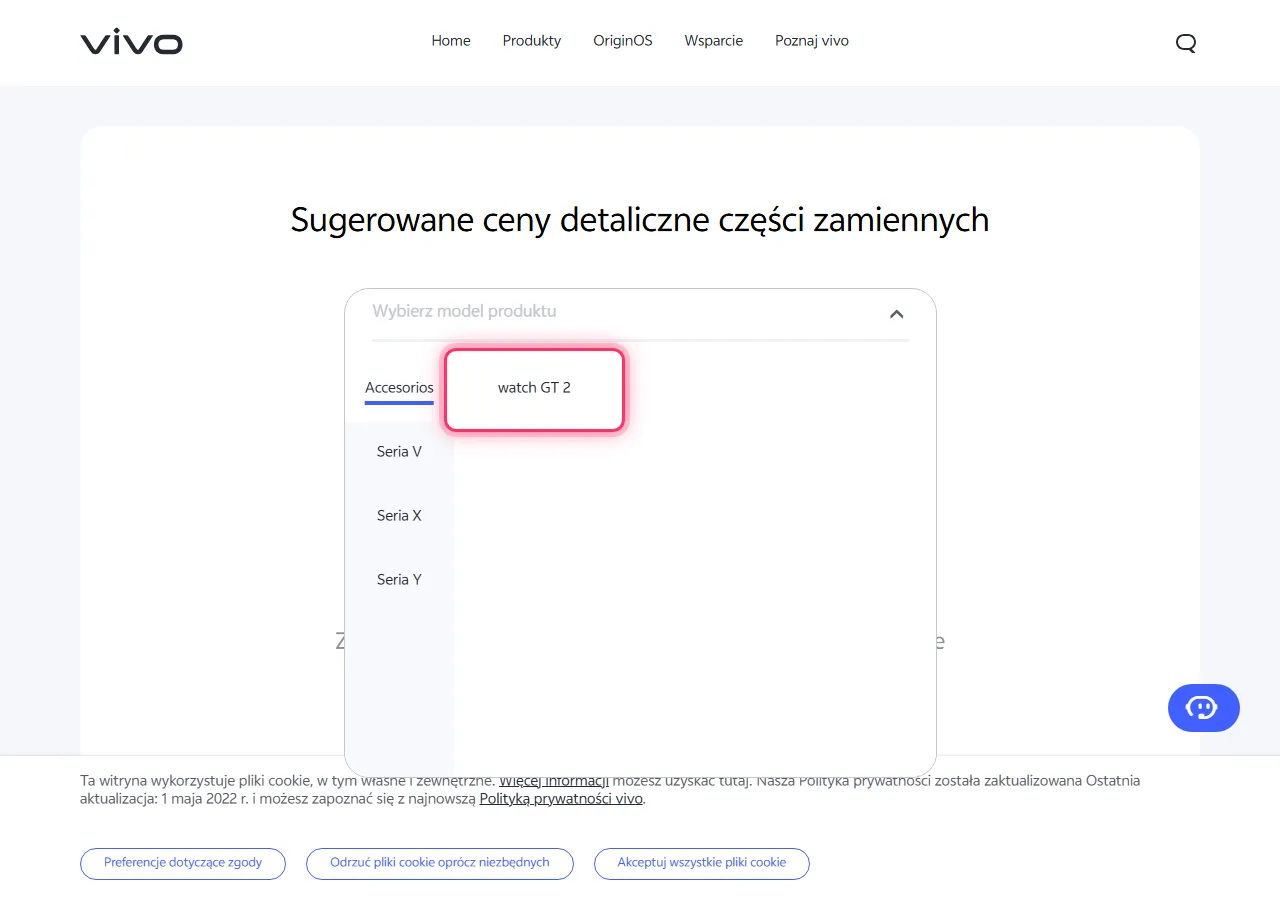Open the Wsparcie menu
The height and width of the screenshot is (900, 1280).
[714, 41]
